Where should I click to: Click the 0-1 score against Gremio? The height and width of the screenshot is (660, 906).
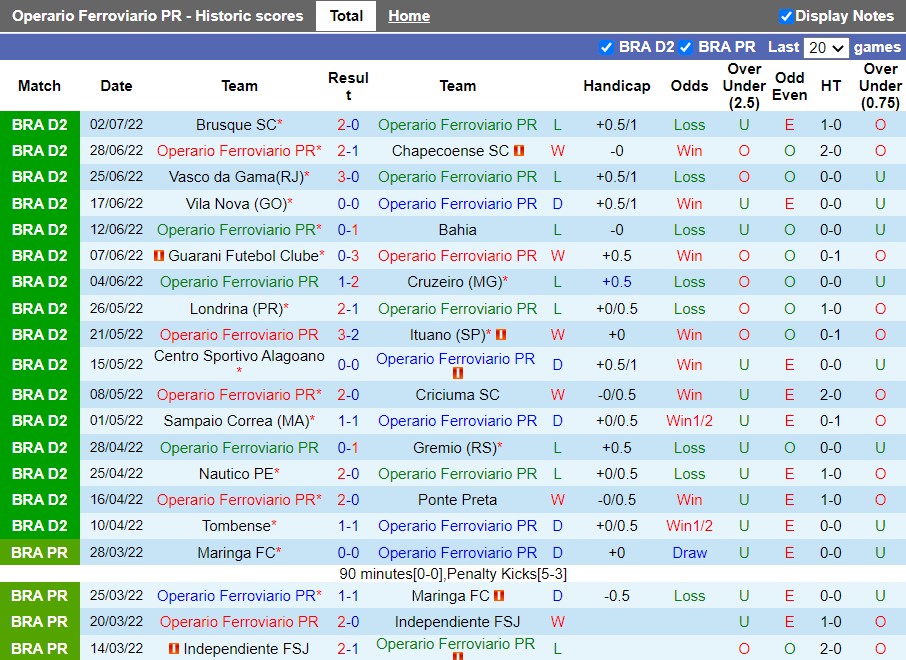point(348,448)
